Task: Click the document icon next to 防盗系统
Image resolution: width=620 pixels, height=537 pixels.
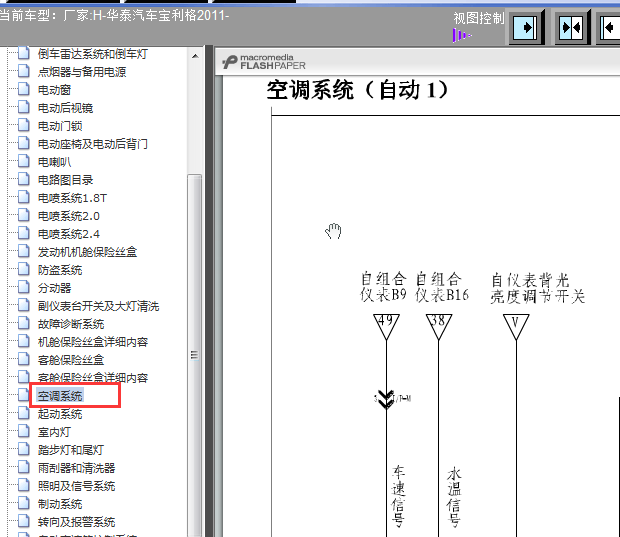Action: (x=23, y=269)
